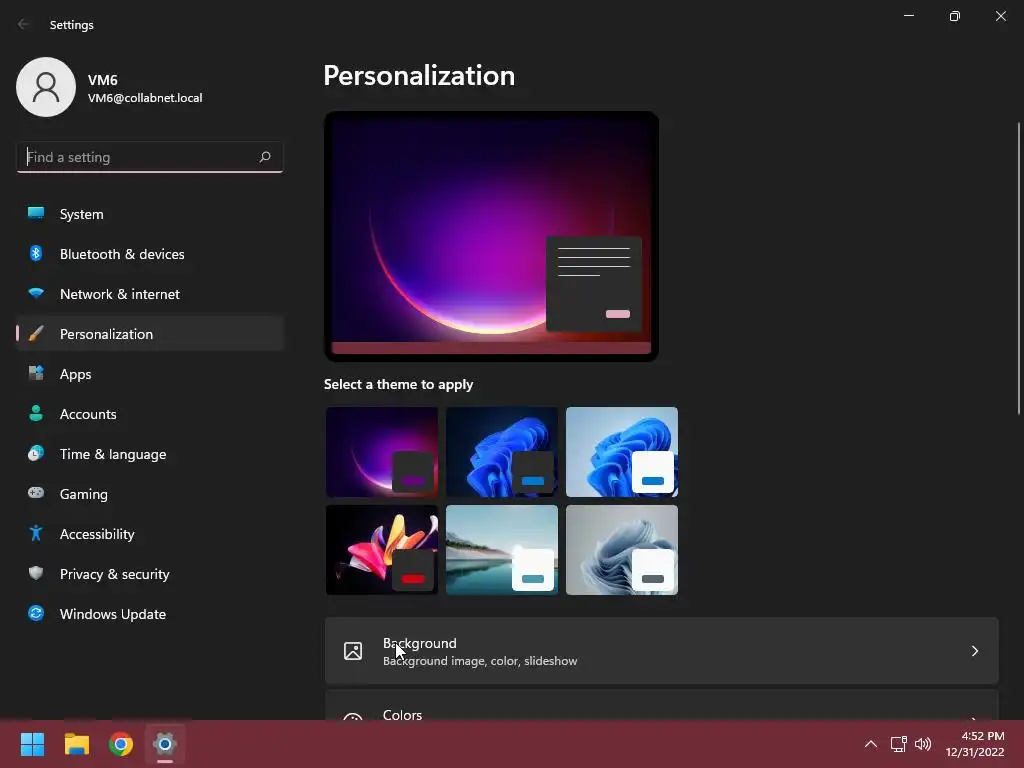Apply the light blue bloom theme
The width and height of the screenshot is (1024, 768).
(622, 452)
